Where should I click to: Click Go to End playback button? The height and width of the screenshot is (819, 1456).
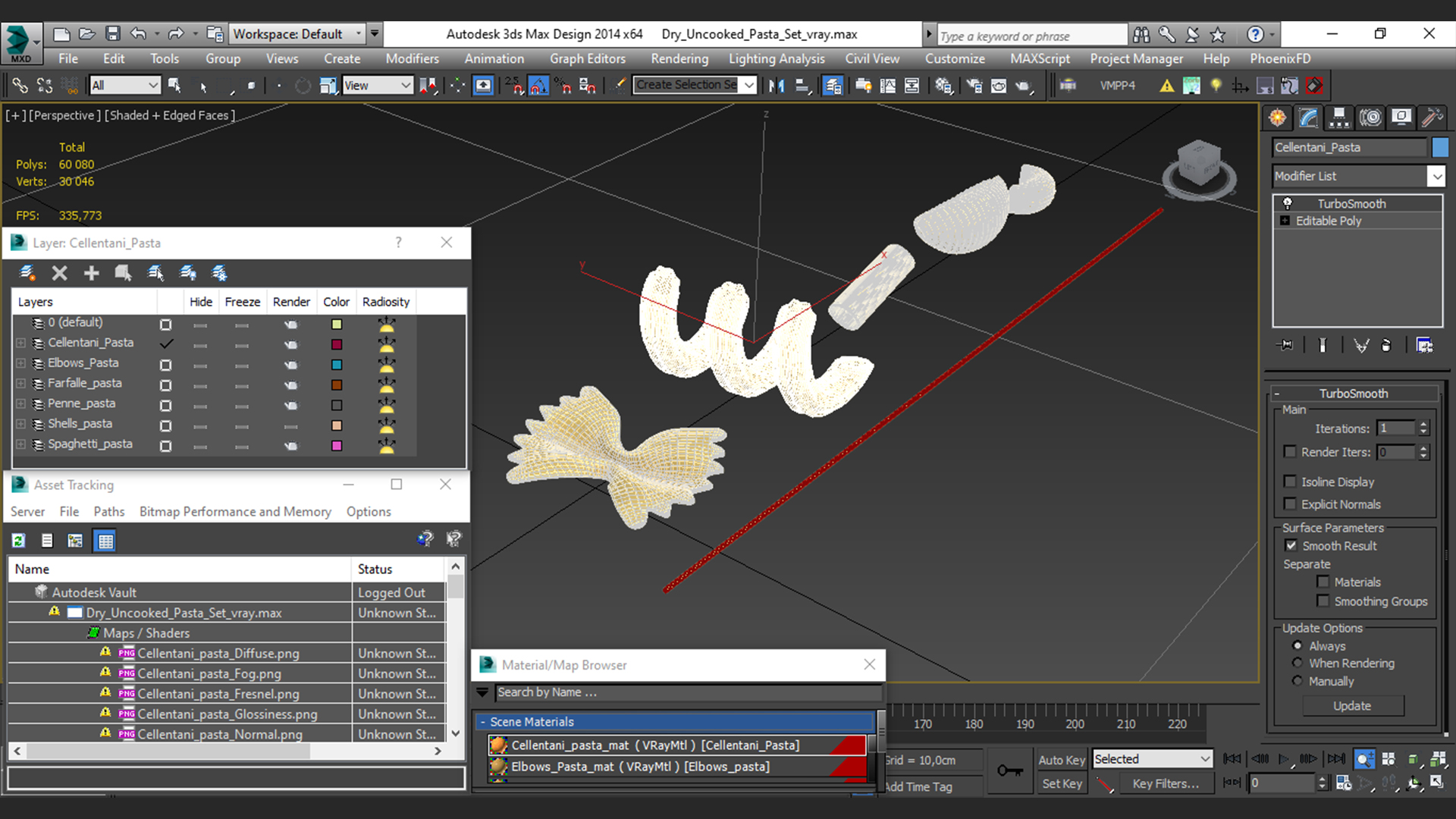pyautogui.click(x=1336, y=759)
